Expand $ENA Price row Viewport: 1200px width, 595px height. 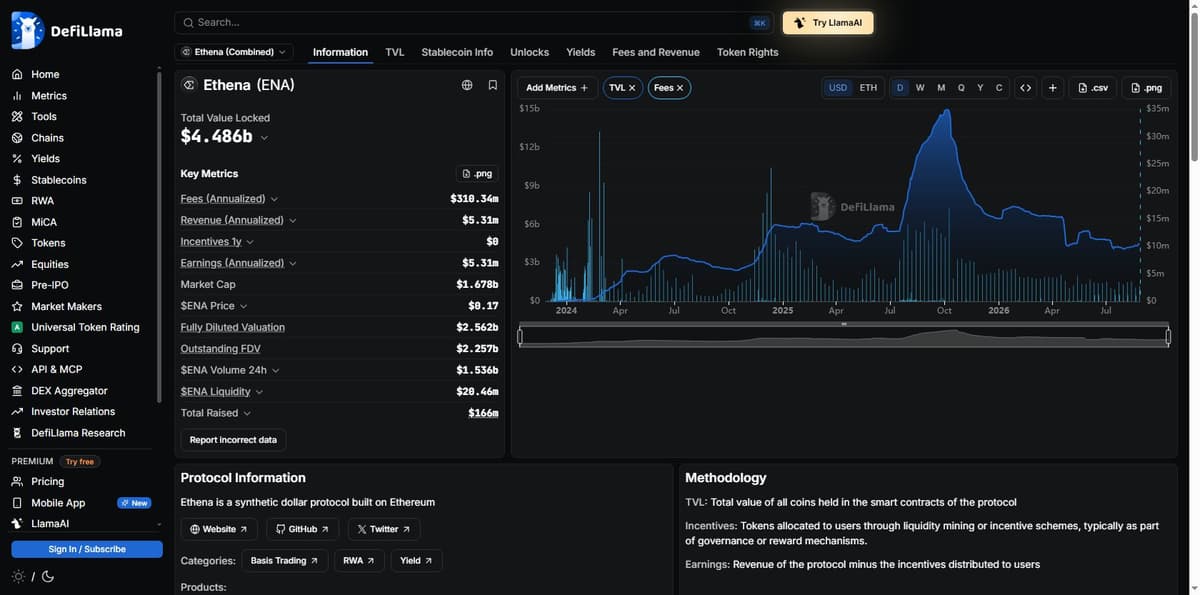coord(243,306)
